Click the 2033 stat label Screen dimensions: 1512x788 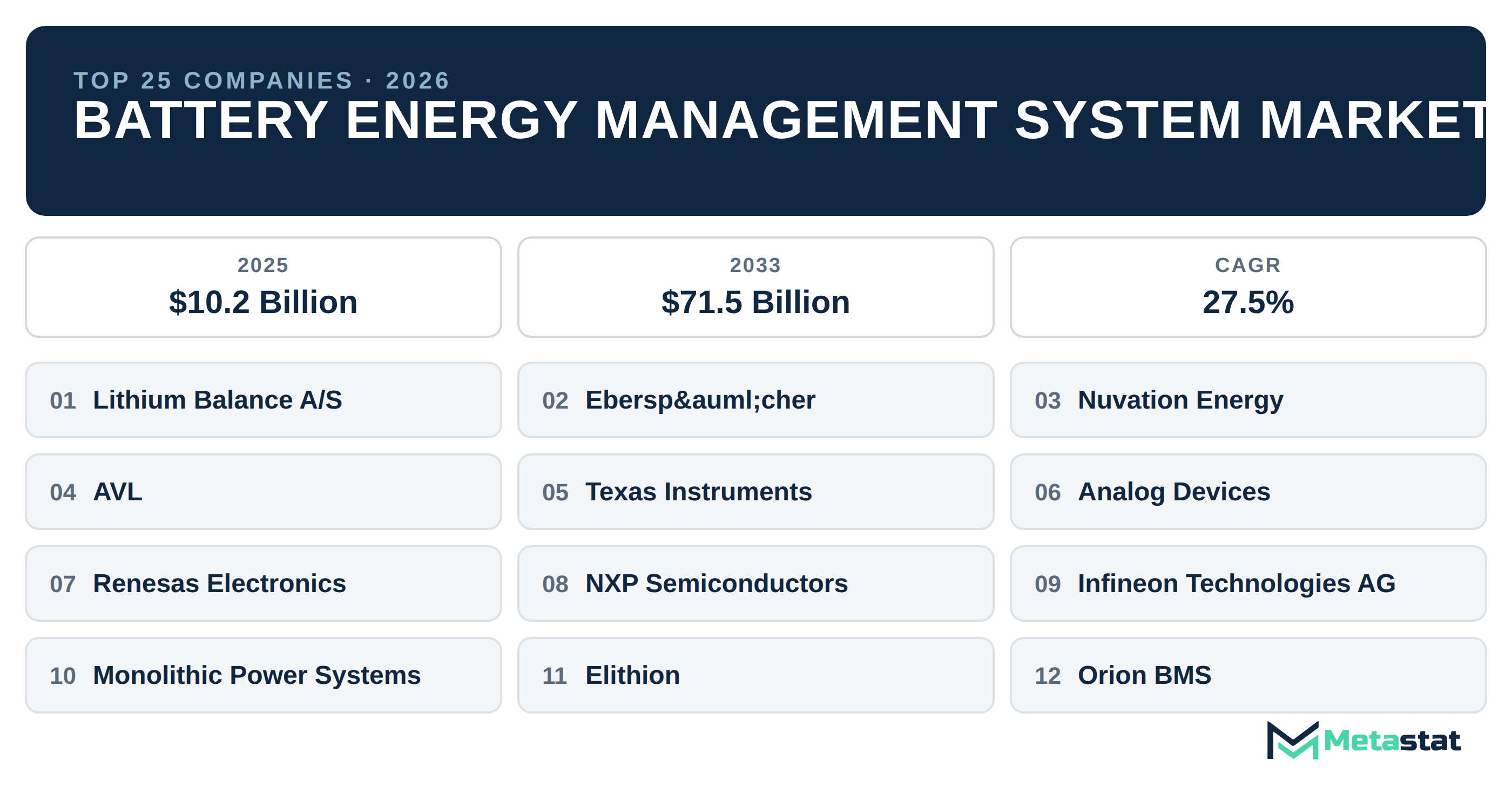click(x=755, y=265)
